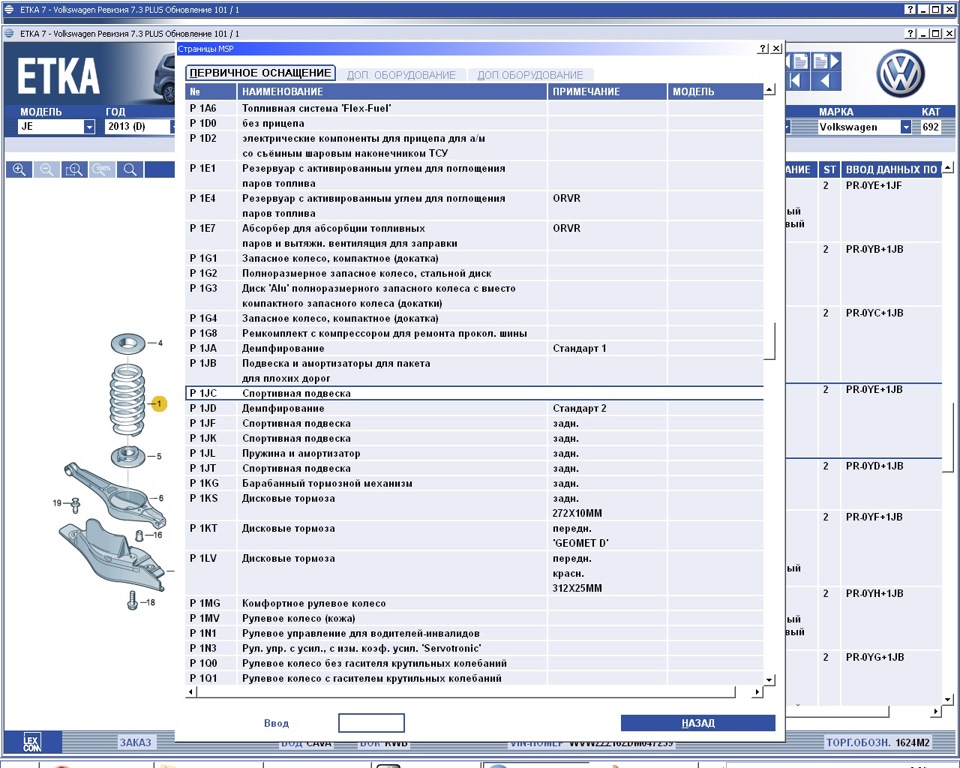Select row 1KG Барабанный тормозной механизм
The image size is (960, 768).
pos(474,484)
